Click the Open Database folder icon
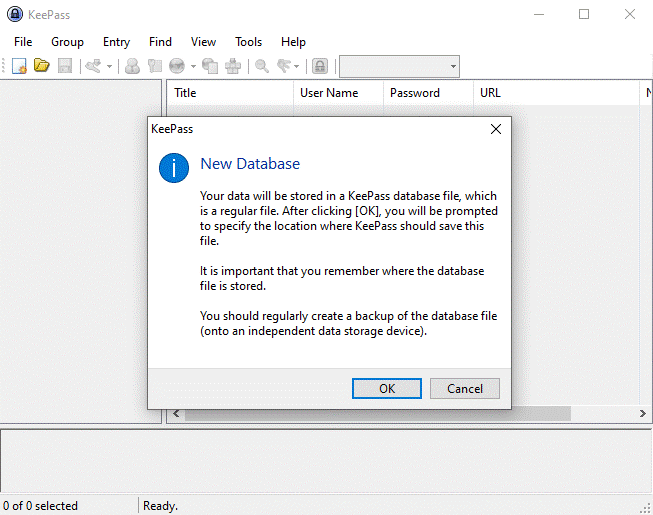The image size is (653, 515). [x=42, y=66]
